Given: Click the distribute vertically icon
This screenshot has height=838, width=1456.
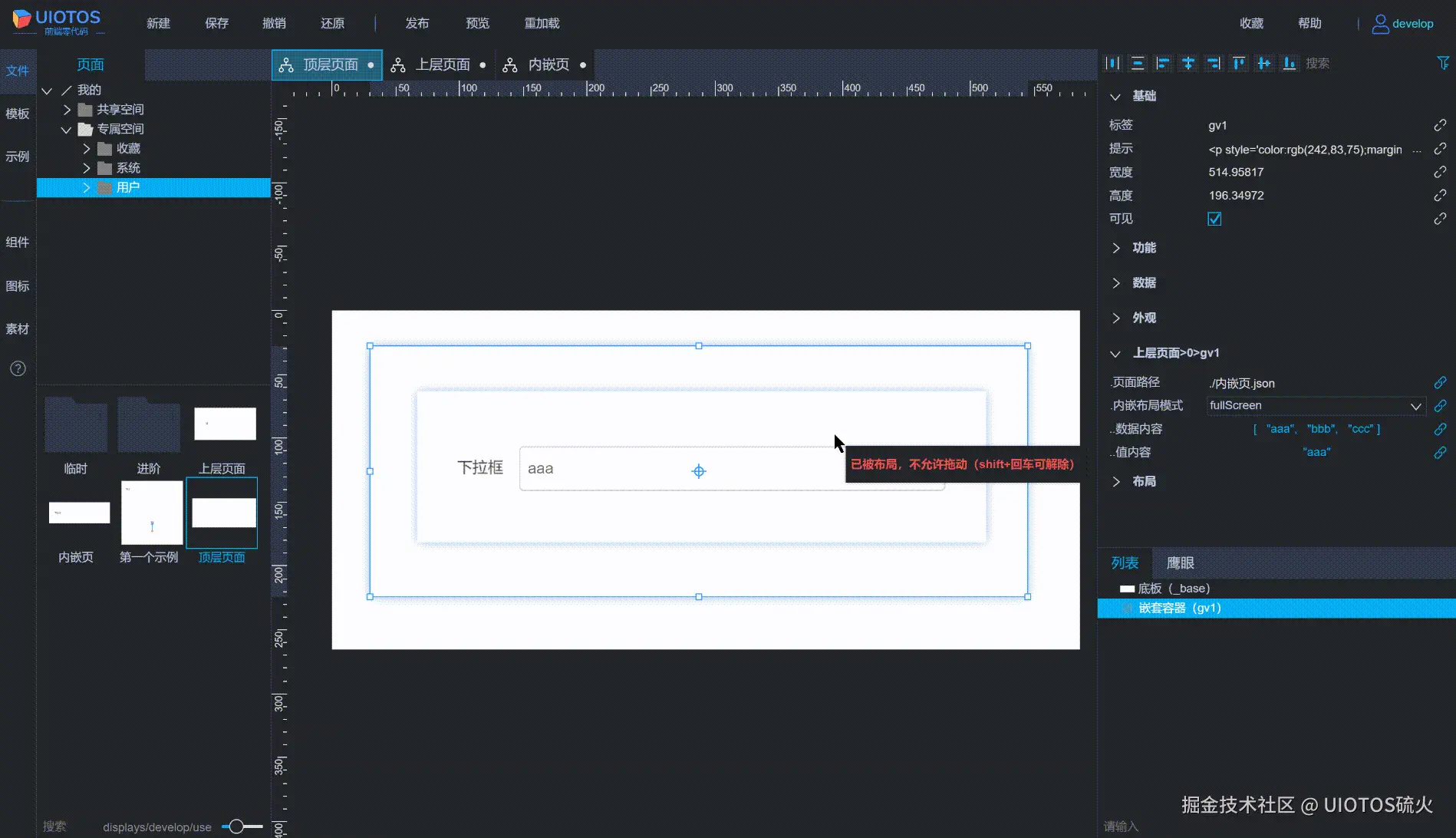Looking at the screenshot, I should coord(1138,64).
